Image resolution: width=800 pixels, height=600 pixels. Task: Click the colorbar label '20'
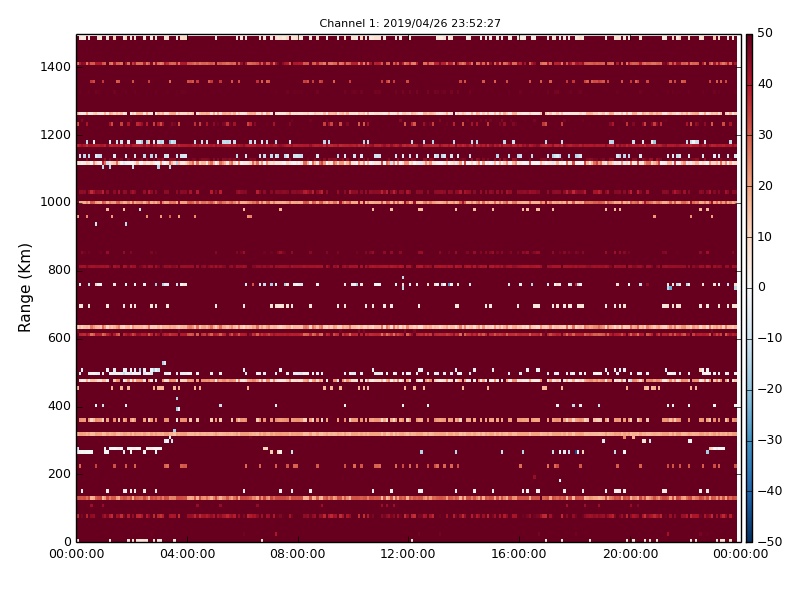click(765, 186)
